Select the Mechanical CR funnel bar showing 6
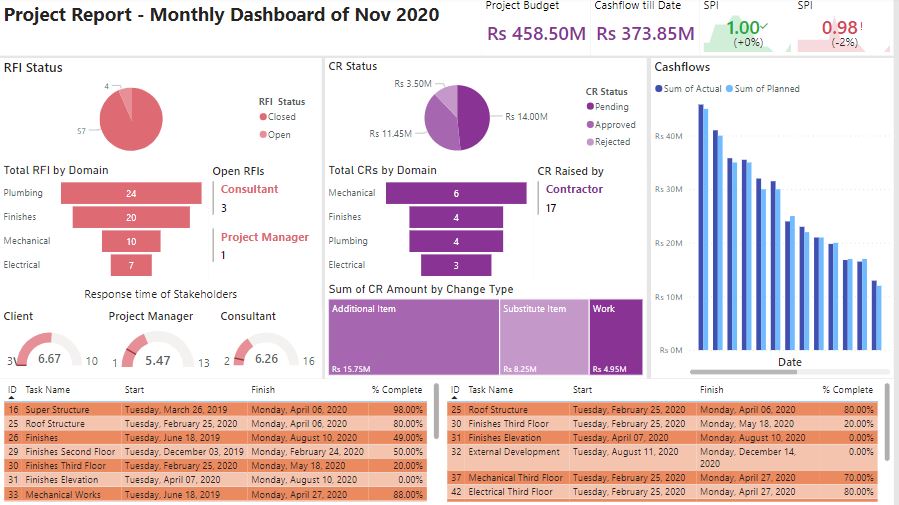899x505 pixels. [456, 193]
